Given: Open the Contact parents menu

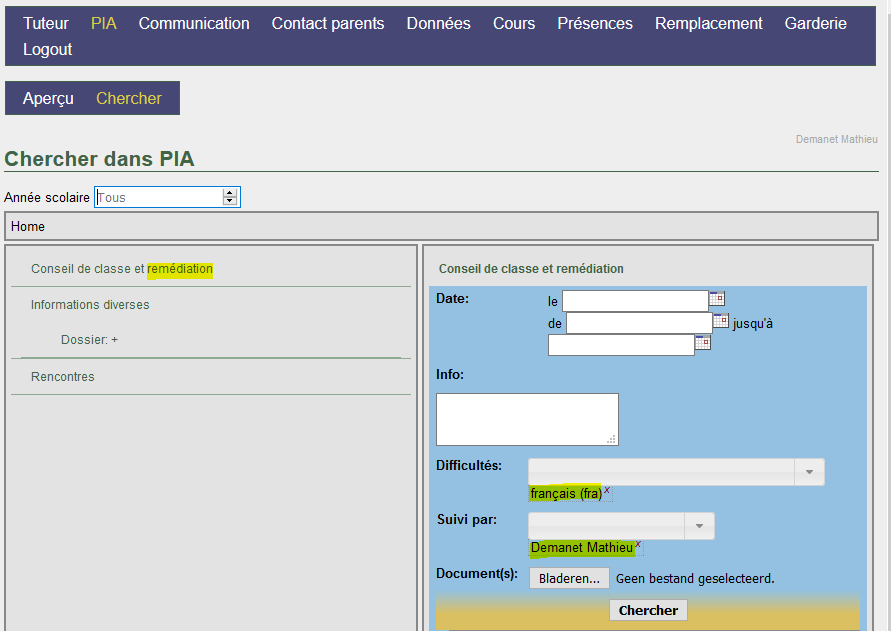Looking at the screenshot, I should (x=328, y=23).
